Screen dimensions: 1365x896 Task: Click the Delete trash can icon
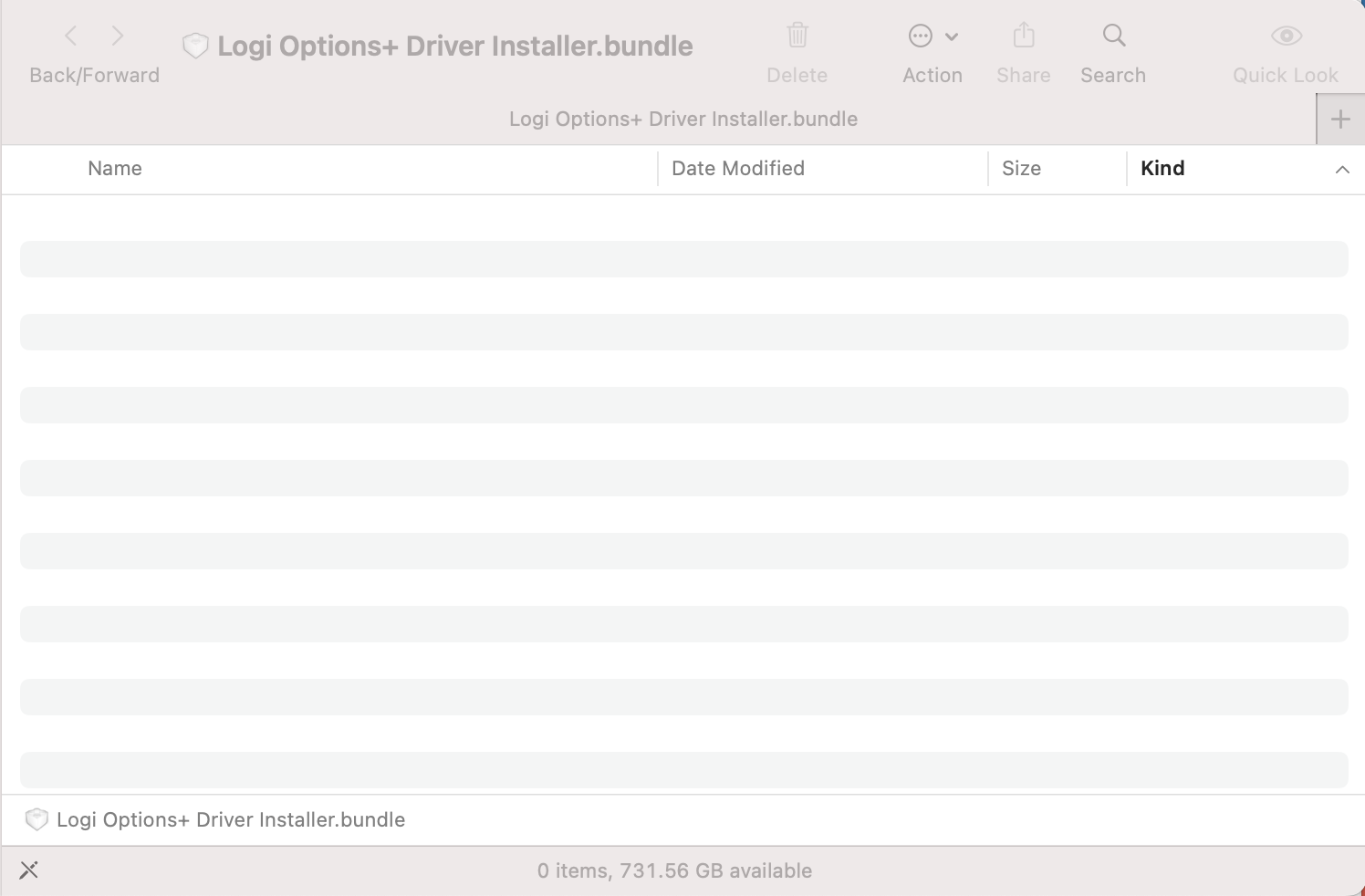point(797,36)
